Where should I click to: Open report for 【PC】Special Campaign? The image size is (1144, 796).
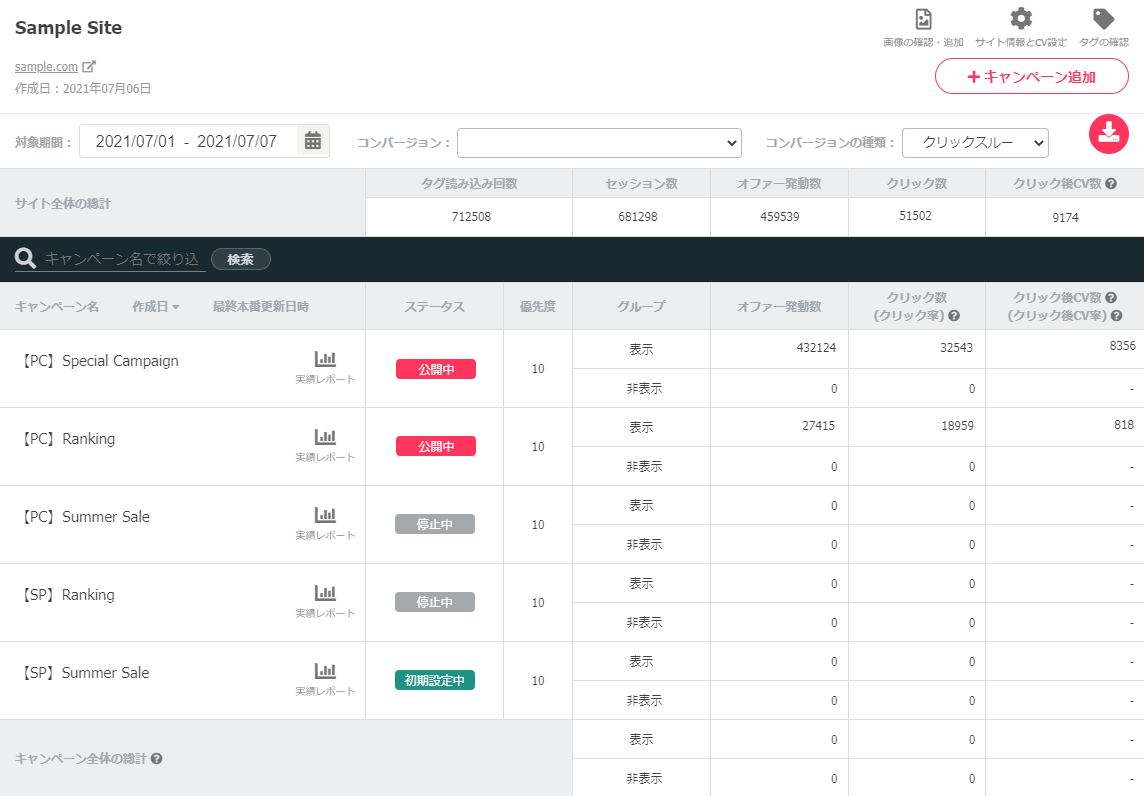(325, 360)
